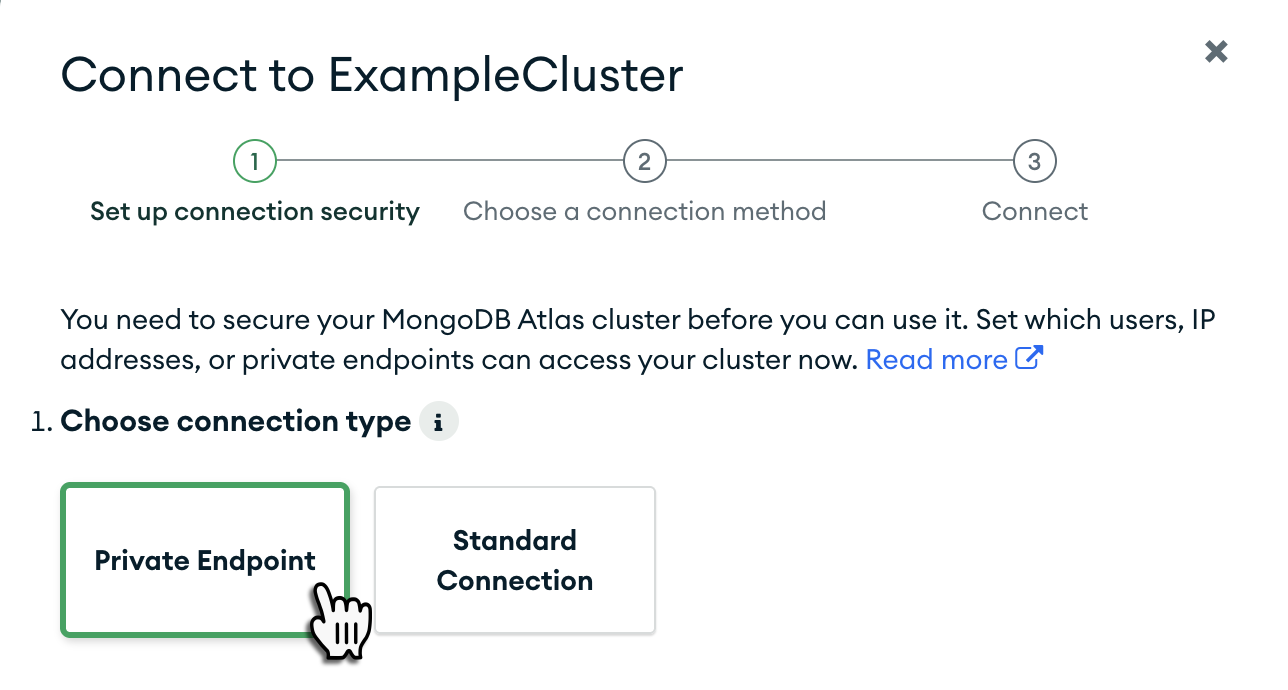Click the step 3 circle in the stepper

[1034, 161]
